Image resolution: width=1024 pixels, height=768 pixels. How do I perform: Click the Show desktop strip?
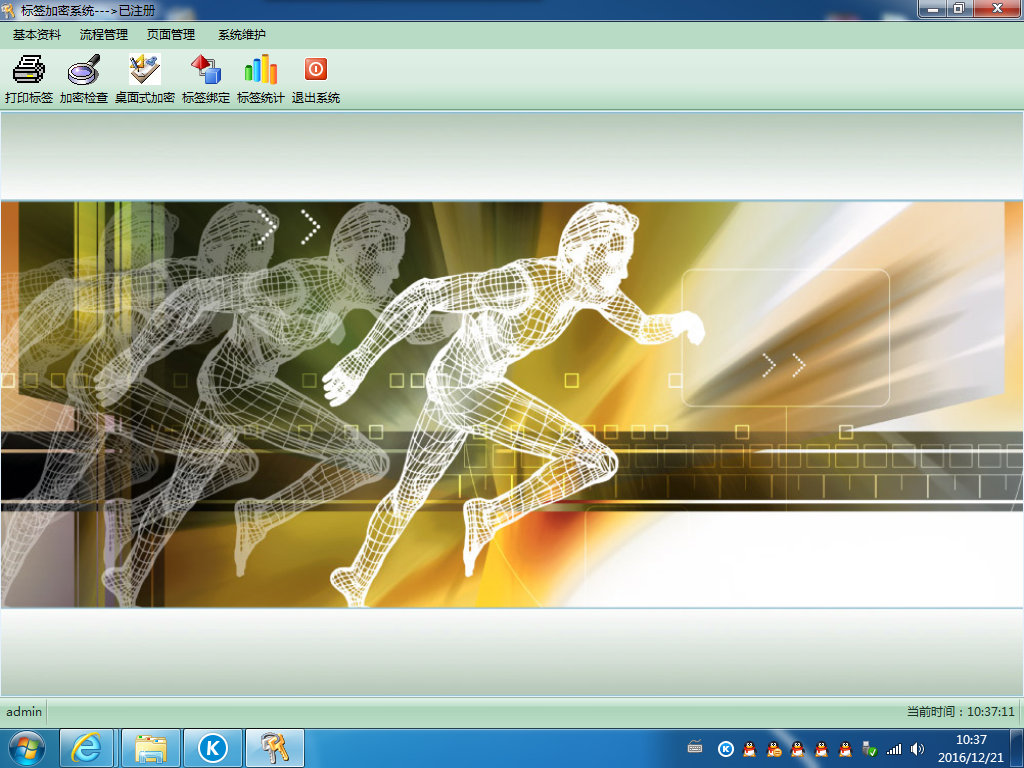click(1019, 748)
